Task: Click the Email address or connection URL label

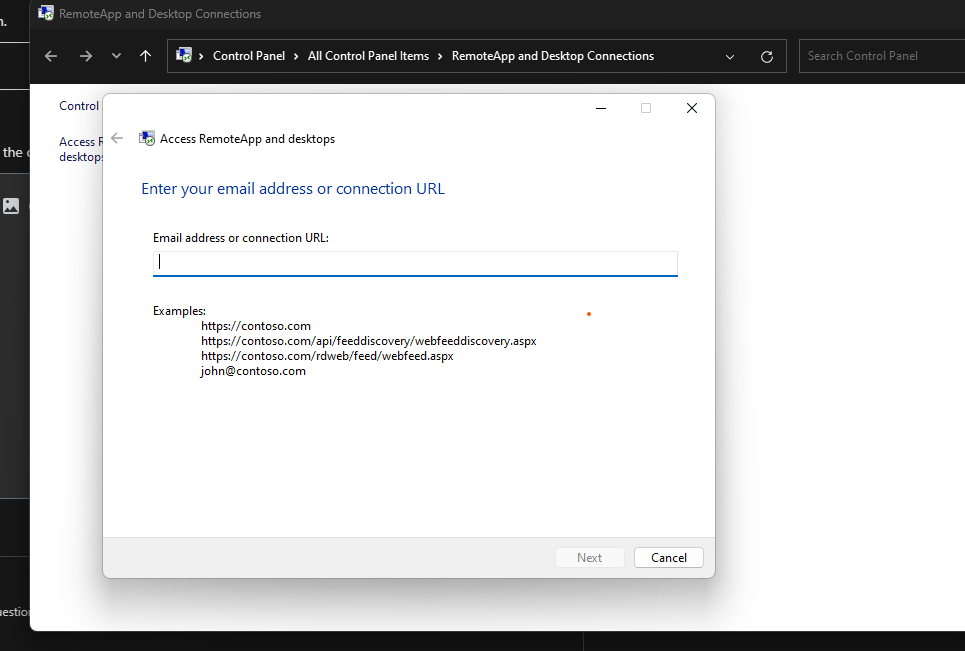Action: point(241,238)
